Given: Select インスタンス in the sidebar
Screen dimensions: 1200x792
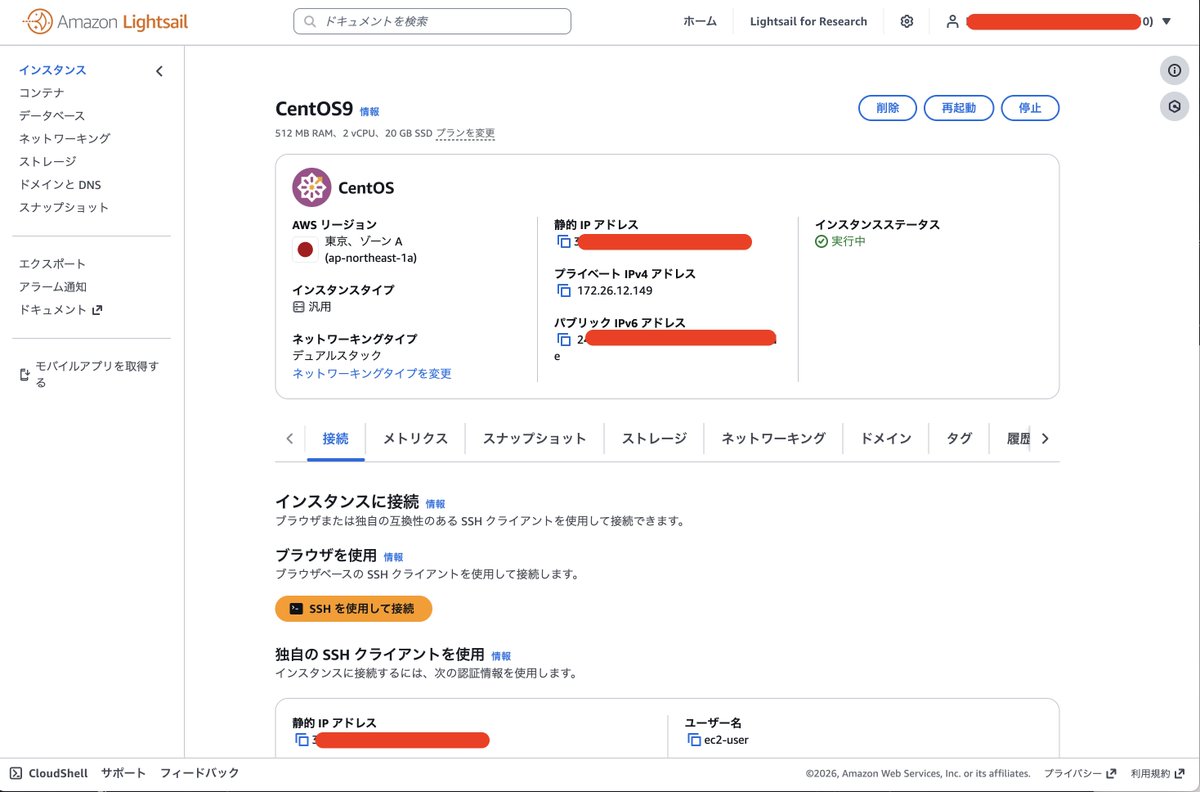Looking at the screenshot, I should [x=52, y=70].
